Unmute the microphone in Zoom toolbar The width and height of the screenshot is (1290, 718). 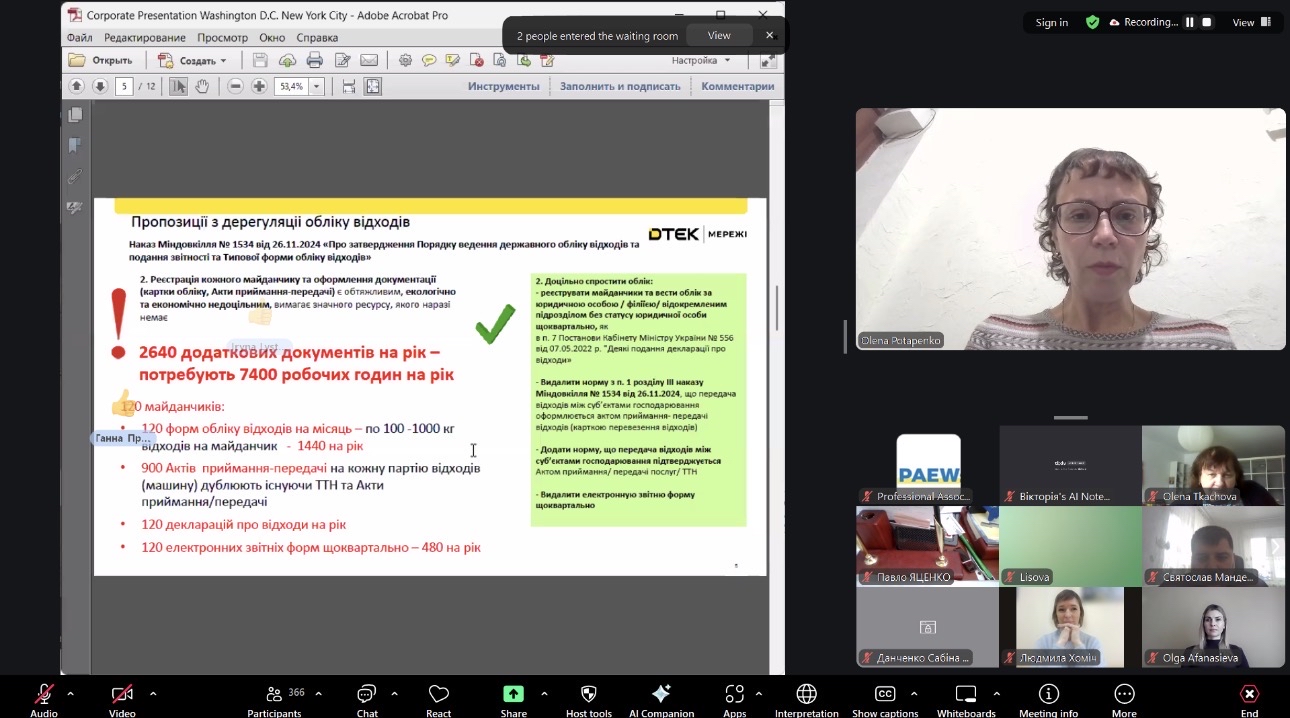[x=44, y=695]
